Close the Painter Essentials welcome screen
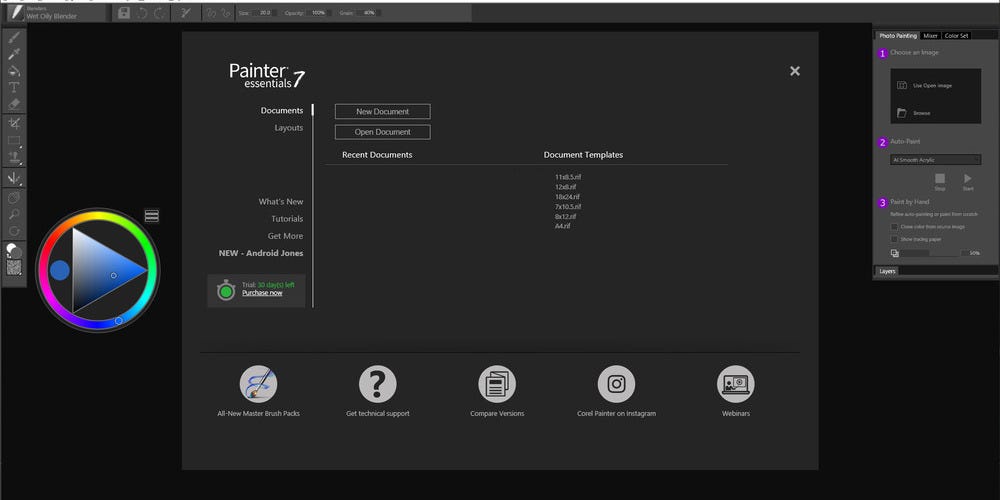The image size is (1000, 500). [x=795, y=71]
